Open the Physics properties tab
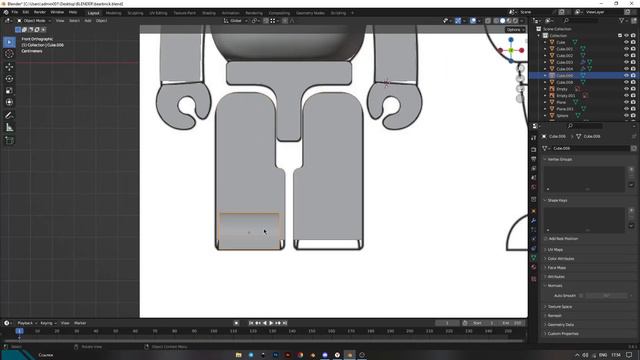The width and height of the screenshot is (640, 360). point(533,239)
